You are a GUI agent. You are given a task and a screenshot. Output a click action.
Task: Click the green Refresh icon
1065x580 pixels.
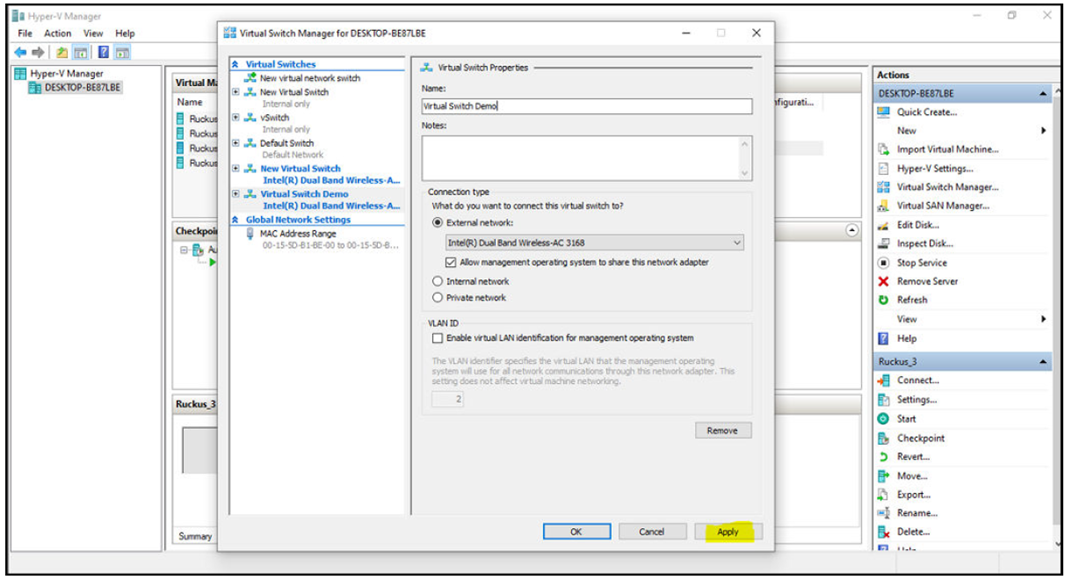click(x=883, y=300)
